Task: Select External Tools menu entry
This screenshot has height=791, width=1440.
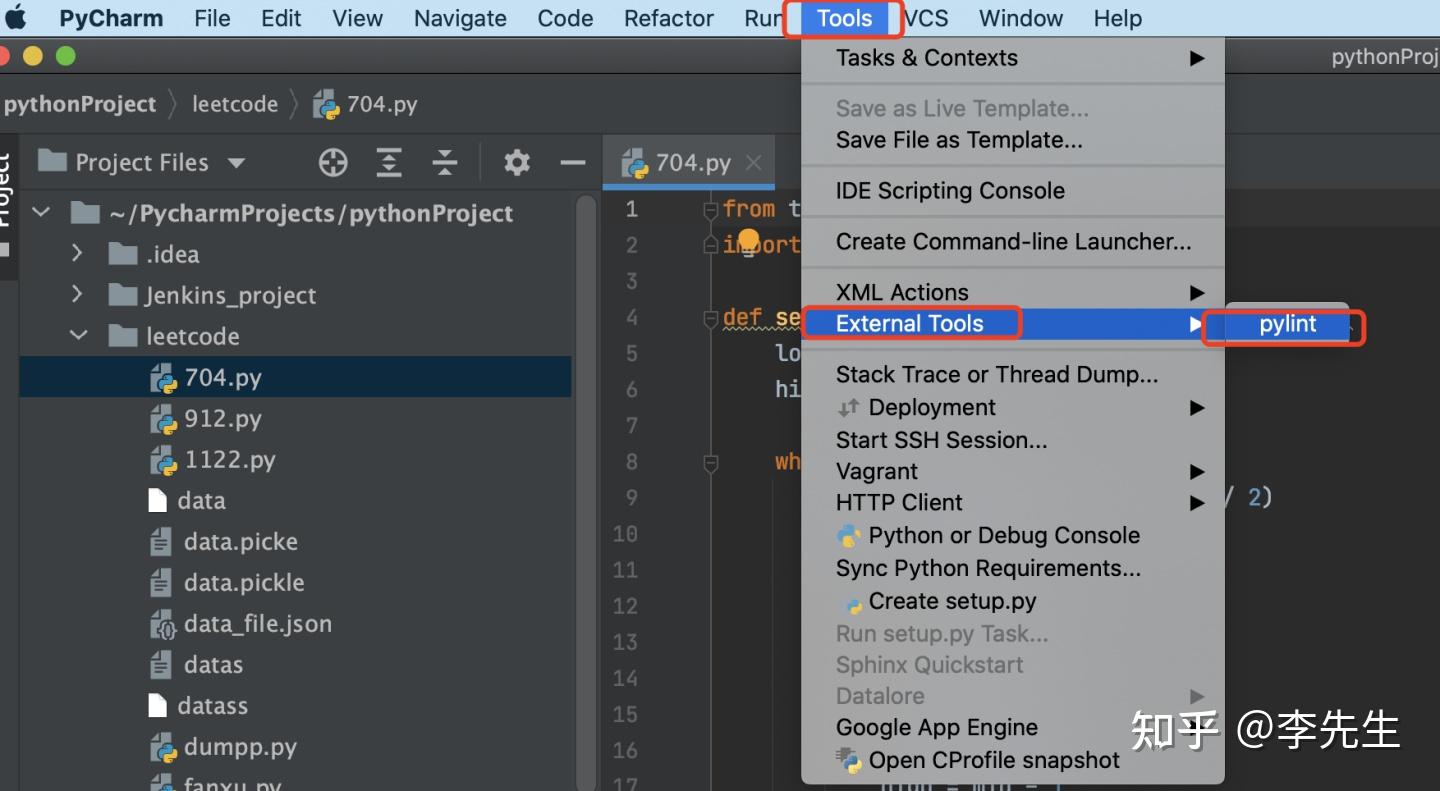Action: coord(1013,324)
